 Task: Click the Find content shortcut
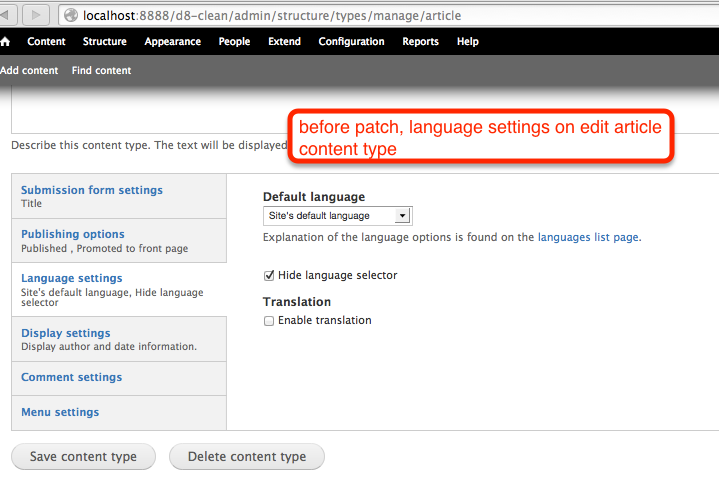coord(101,71)
